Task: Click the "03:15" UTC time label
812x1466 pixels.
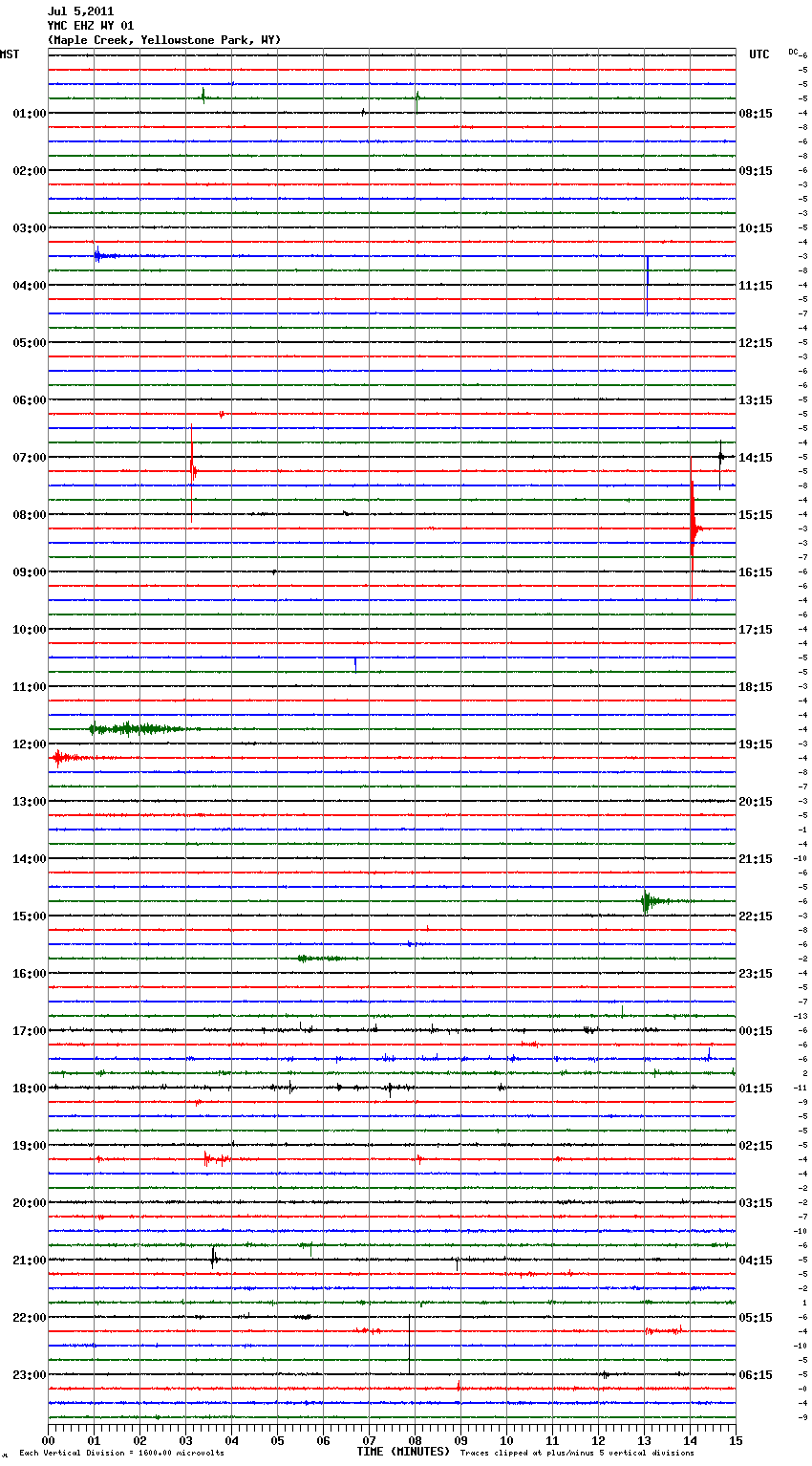Action: click(x=756, y=1203)
